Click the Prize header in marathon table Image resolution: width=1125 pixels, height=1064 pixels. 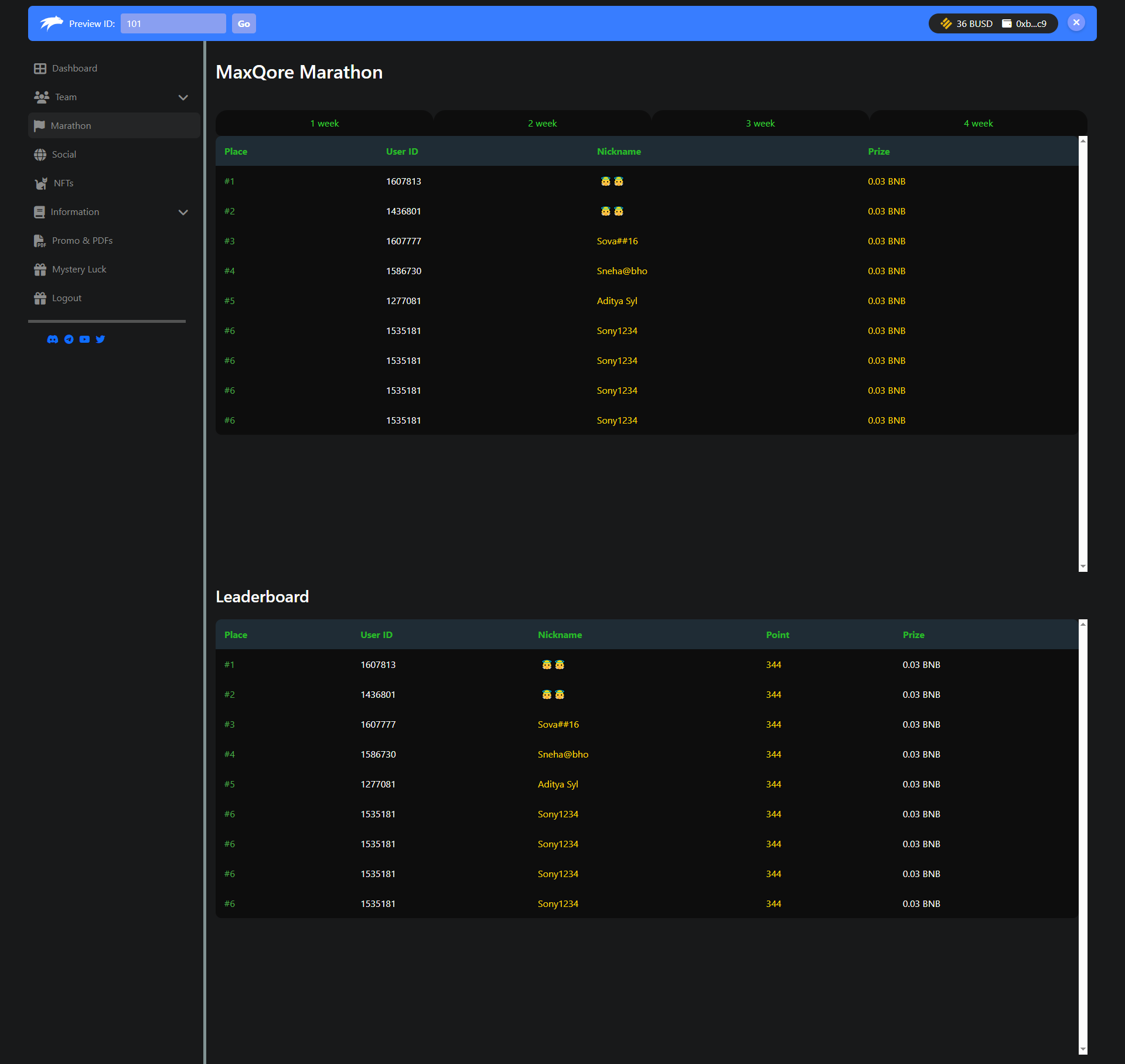click(878, 152)
